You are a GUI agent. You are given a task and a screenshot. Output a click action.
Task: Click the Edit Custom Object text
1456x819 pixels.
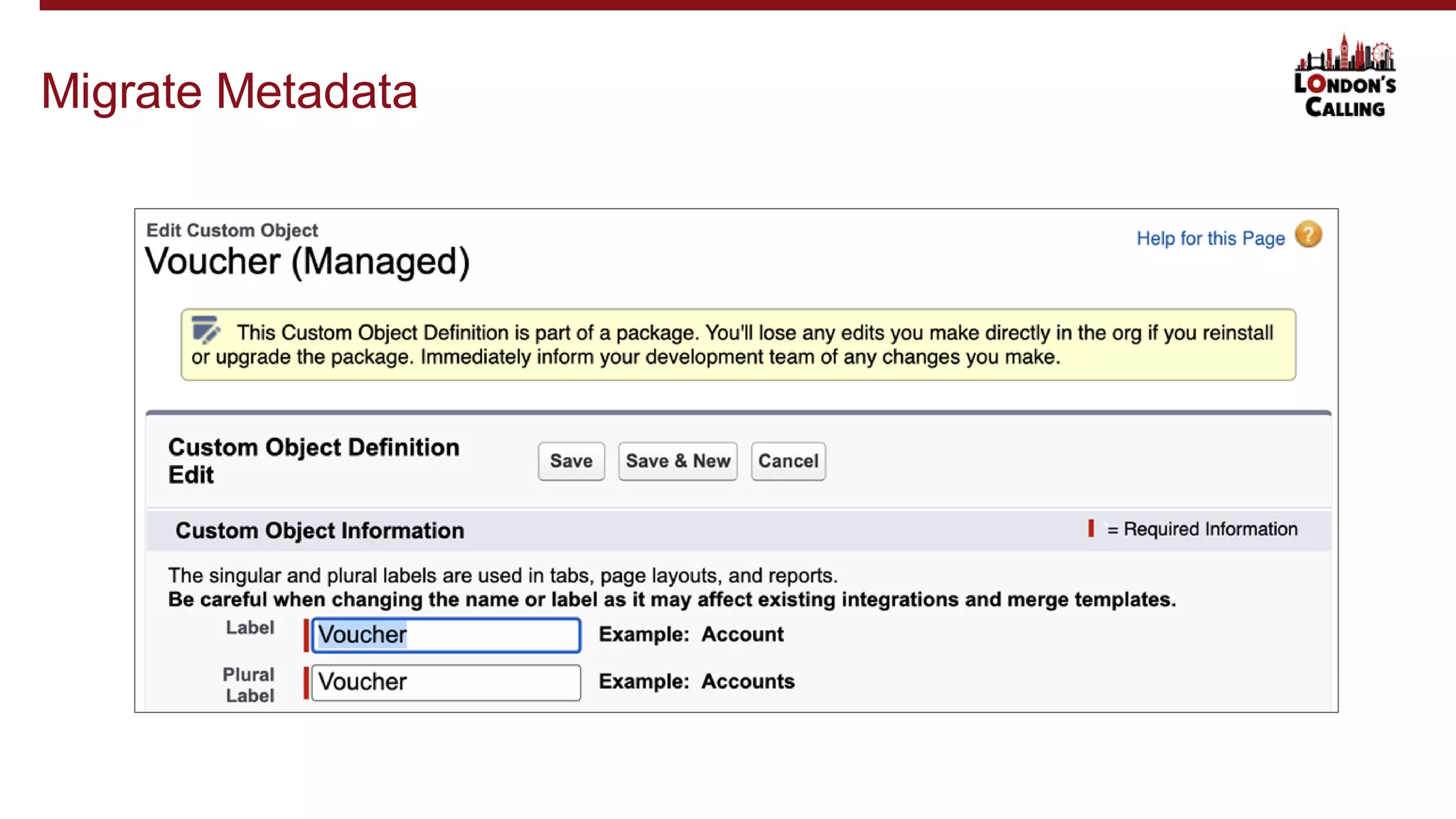[x=232, y=230]
